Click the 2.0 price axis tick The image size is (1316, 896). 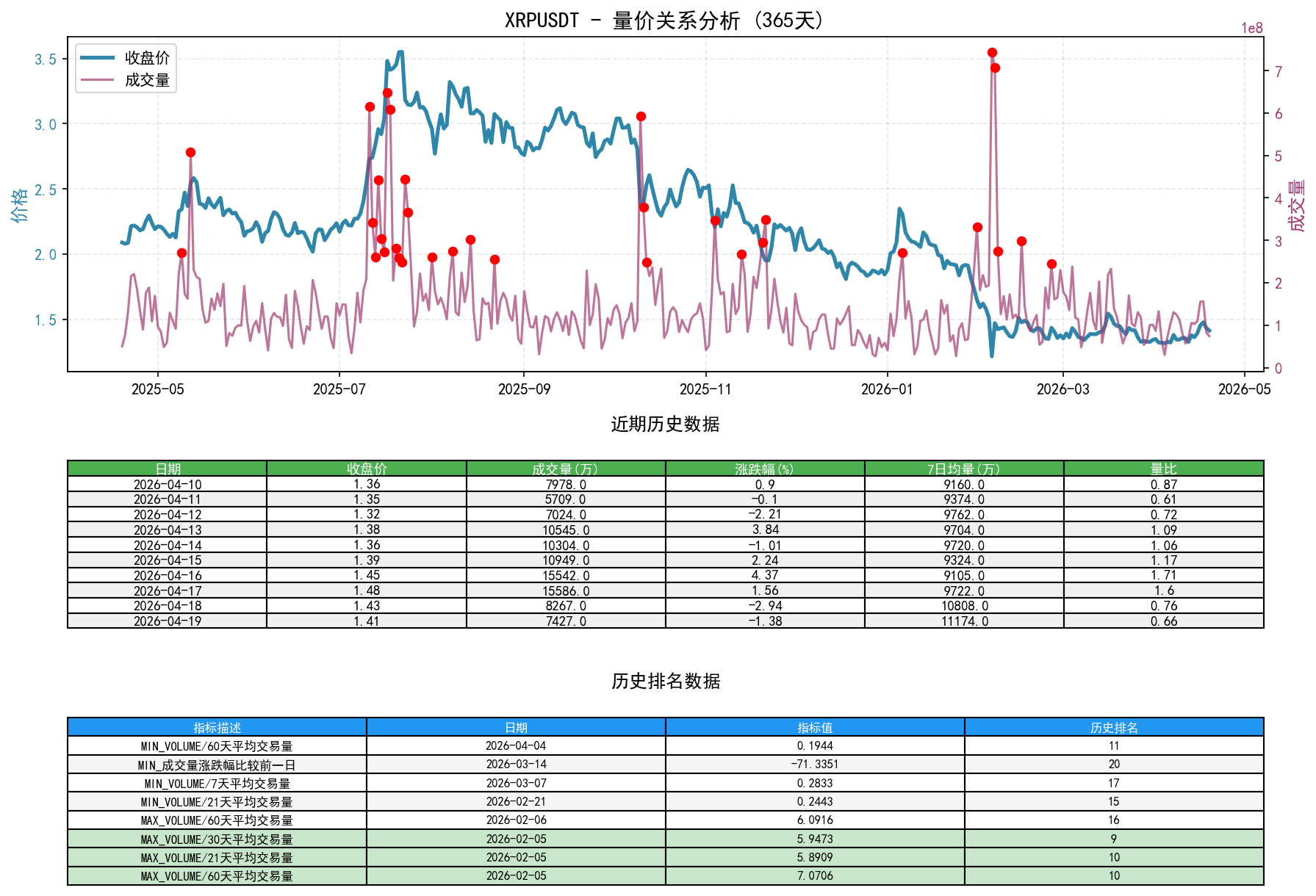coord(46,255)
